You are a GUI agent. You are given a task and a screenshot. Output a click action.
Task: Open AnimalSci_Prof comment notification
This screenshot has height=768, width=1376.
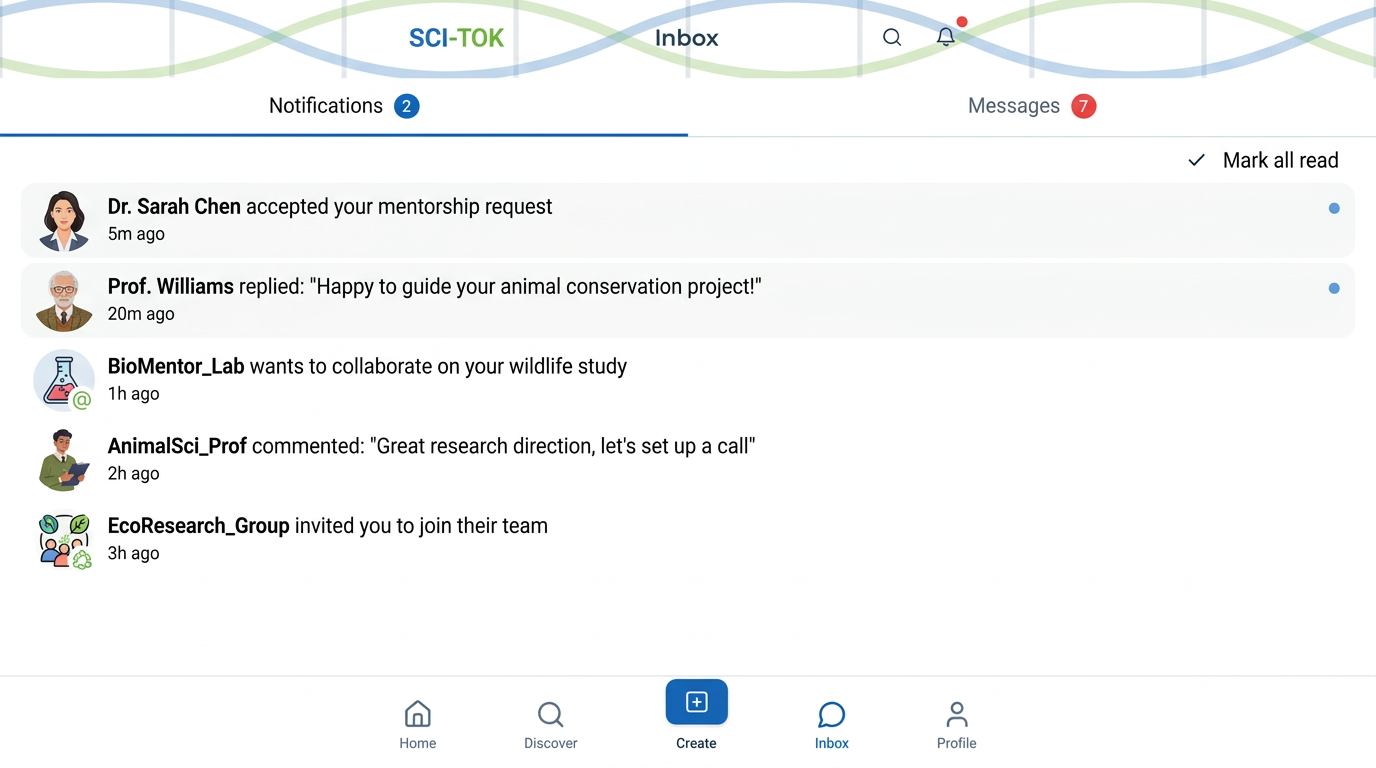pos(688,460)
